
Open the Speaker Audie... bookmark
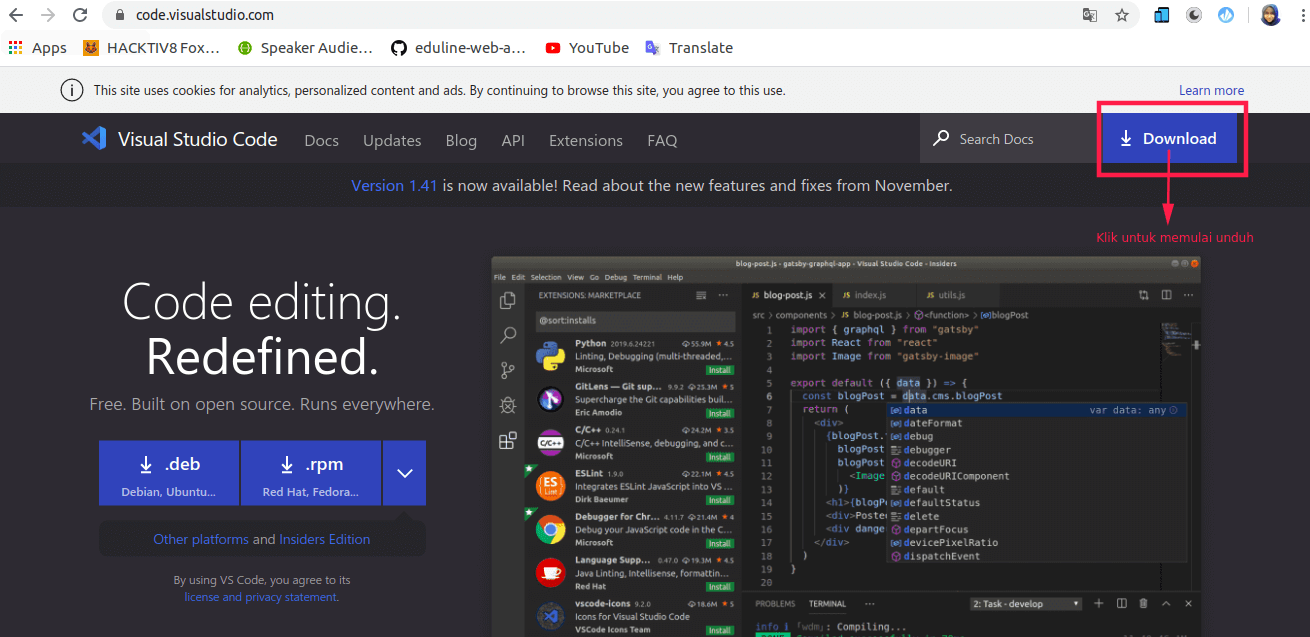[x=305, y=48]
